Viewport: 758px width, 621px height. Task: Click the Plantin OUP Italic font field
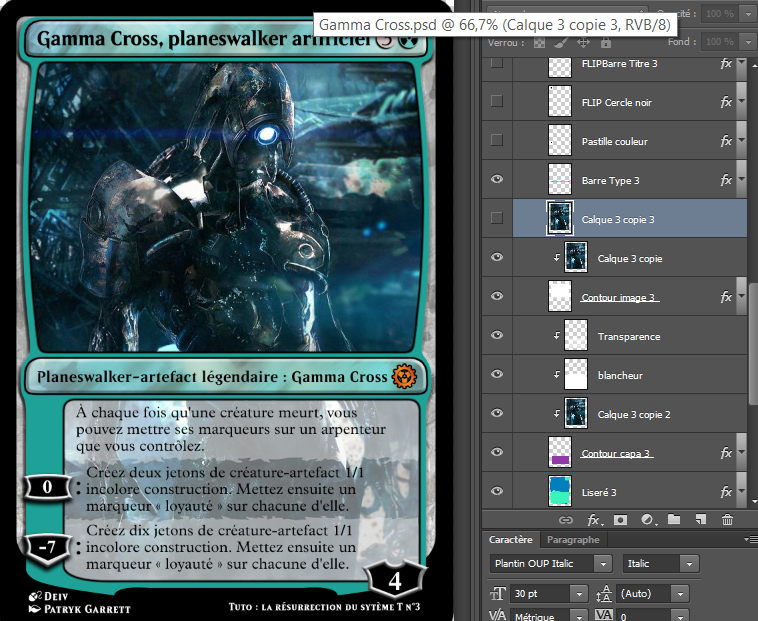tap(542, 564)
